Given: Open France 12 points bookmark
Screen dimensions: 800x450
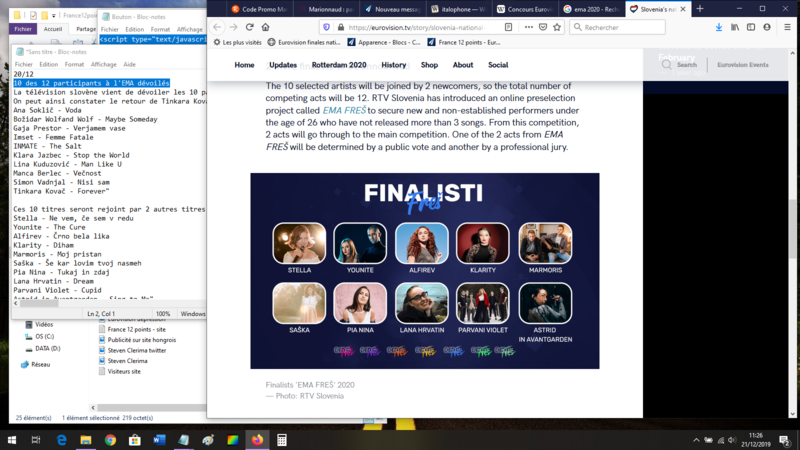Looking at the screenshot, I should 464,42.
